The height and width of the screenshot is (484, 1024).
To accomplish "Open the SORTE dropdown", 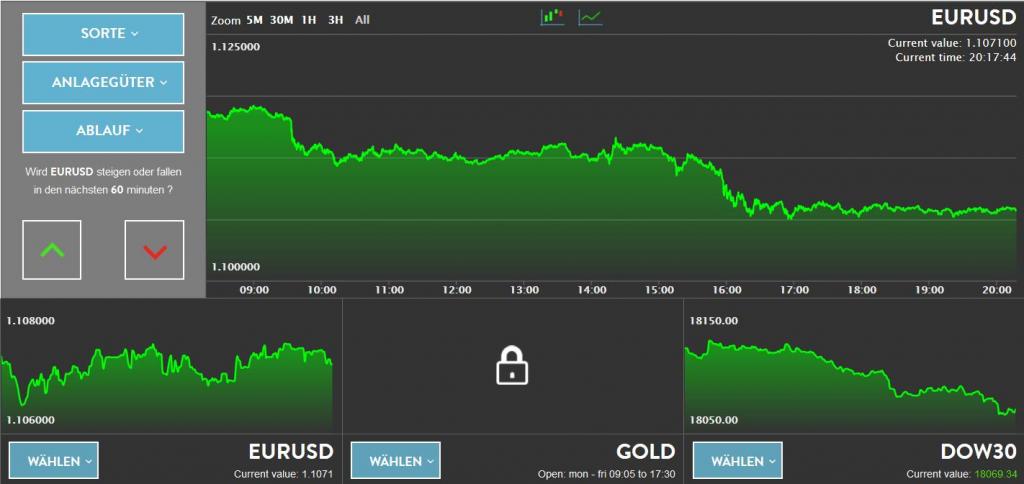I will click(x=103, y=34).
